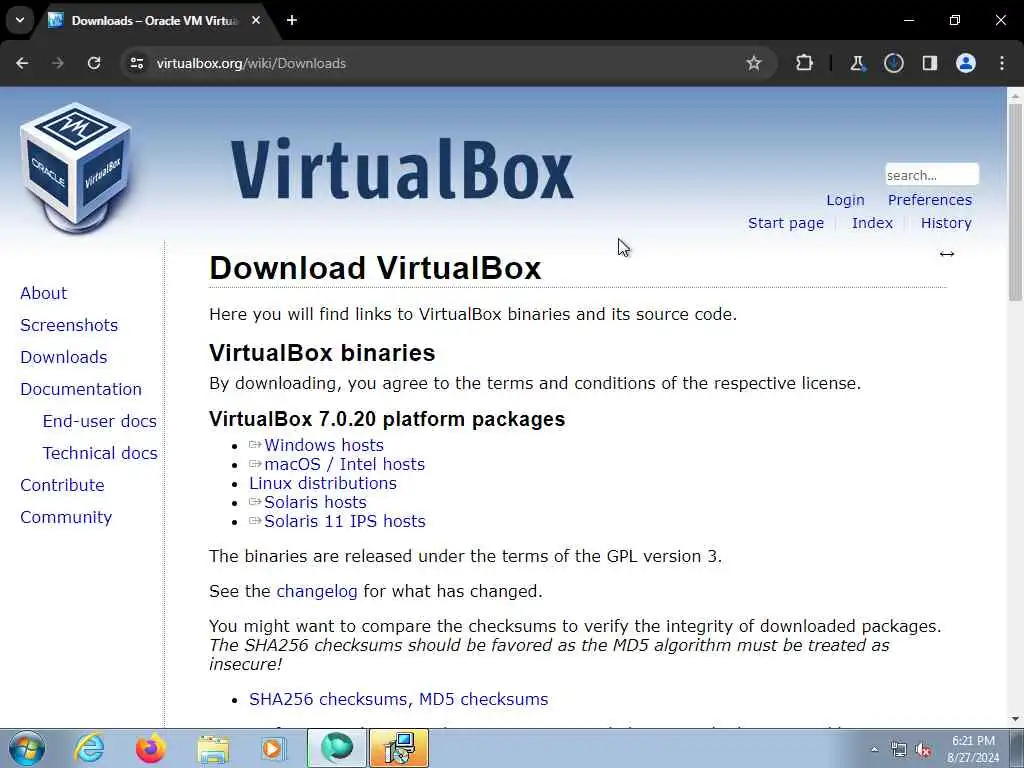
Task: Open the installer taskbar icon
Action: (x=399, y=748)
